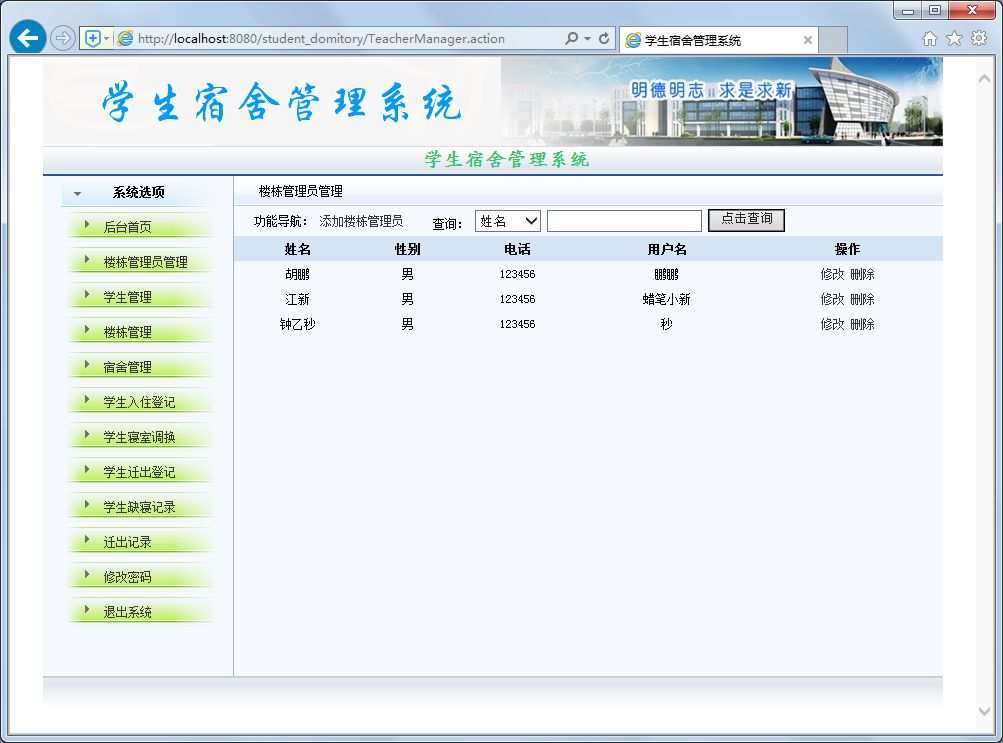Click the arrow icon beside 退出系统

tap(85, 610)
